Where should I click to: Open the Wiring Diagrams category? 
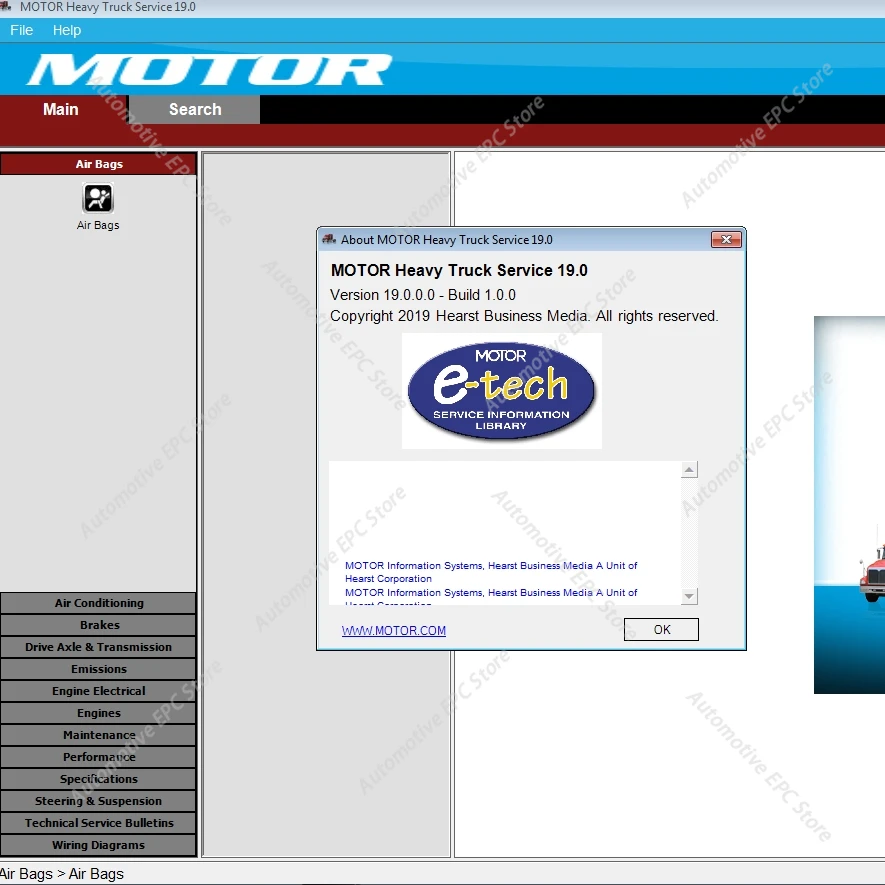(99, 845)
